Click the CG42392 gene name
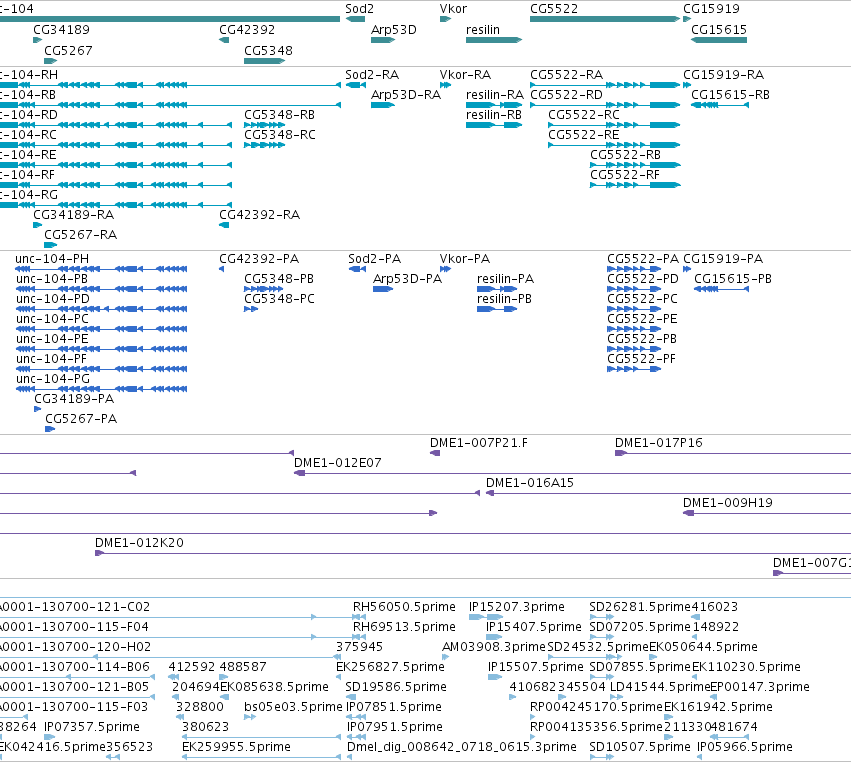Screen dimensions: 851x762 (247, 30)
